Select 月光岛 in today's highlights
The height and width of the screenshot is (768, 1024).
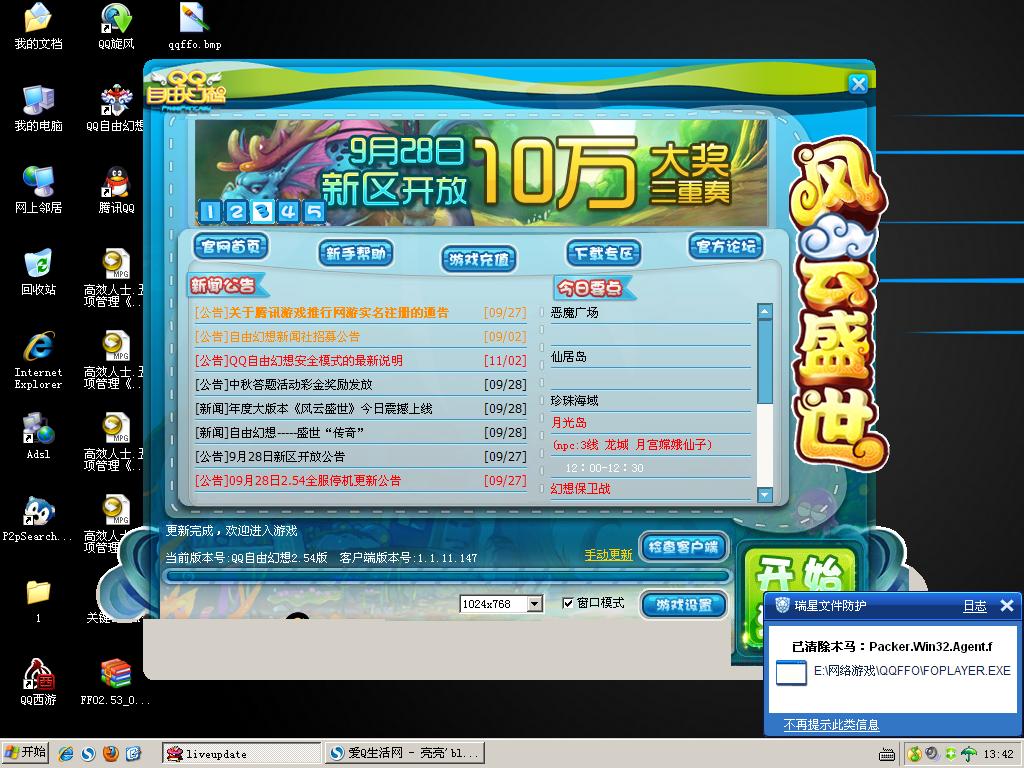coord(569,423)
